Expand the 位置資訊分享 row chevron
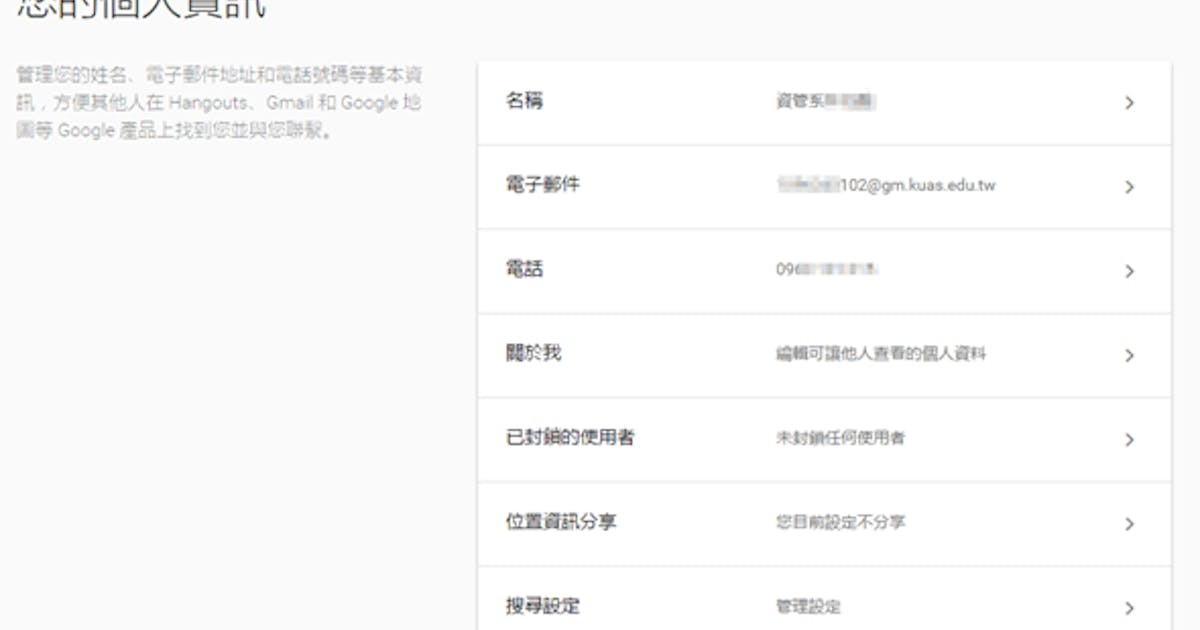 1129,524
